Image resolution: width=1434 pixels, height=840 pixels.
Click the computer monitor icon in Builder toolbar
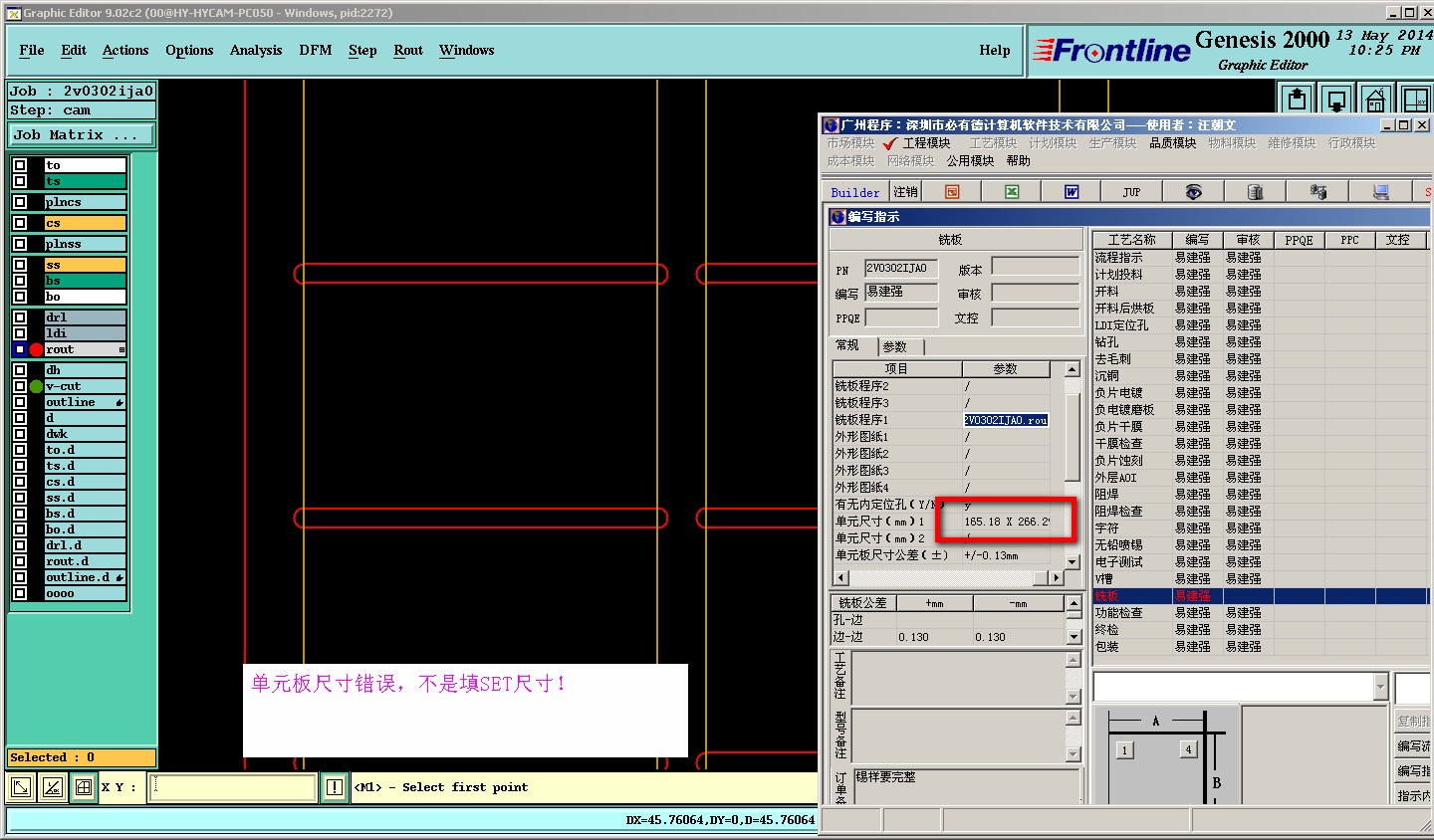(1381, 192)
